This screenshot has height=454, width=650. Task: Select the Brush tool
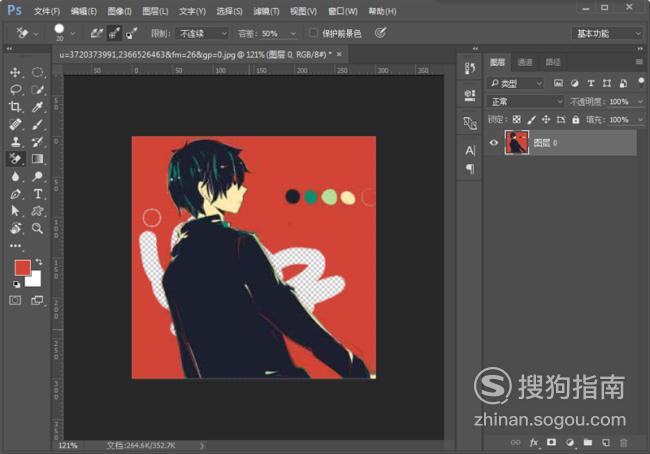coord(37,124)
